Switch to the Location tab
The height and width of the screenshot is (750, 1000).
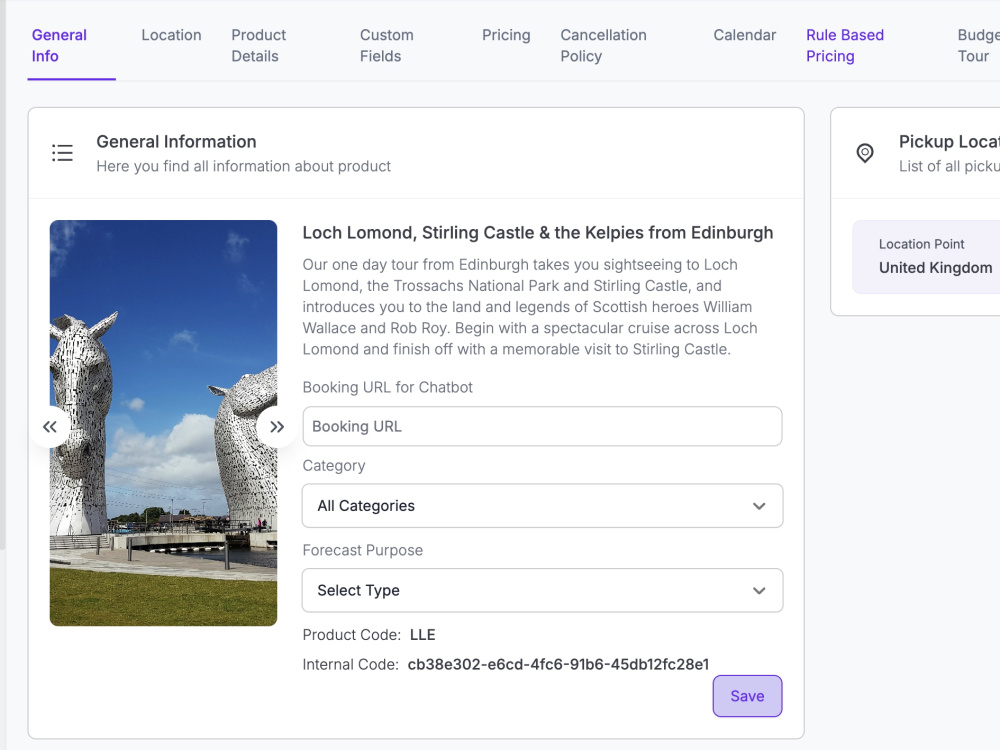(171, 35)
